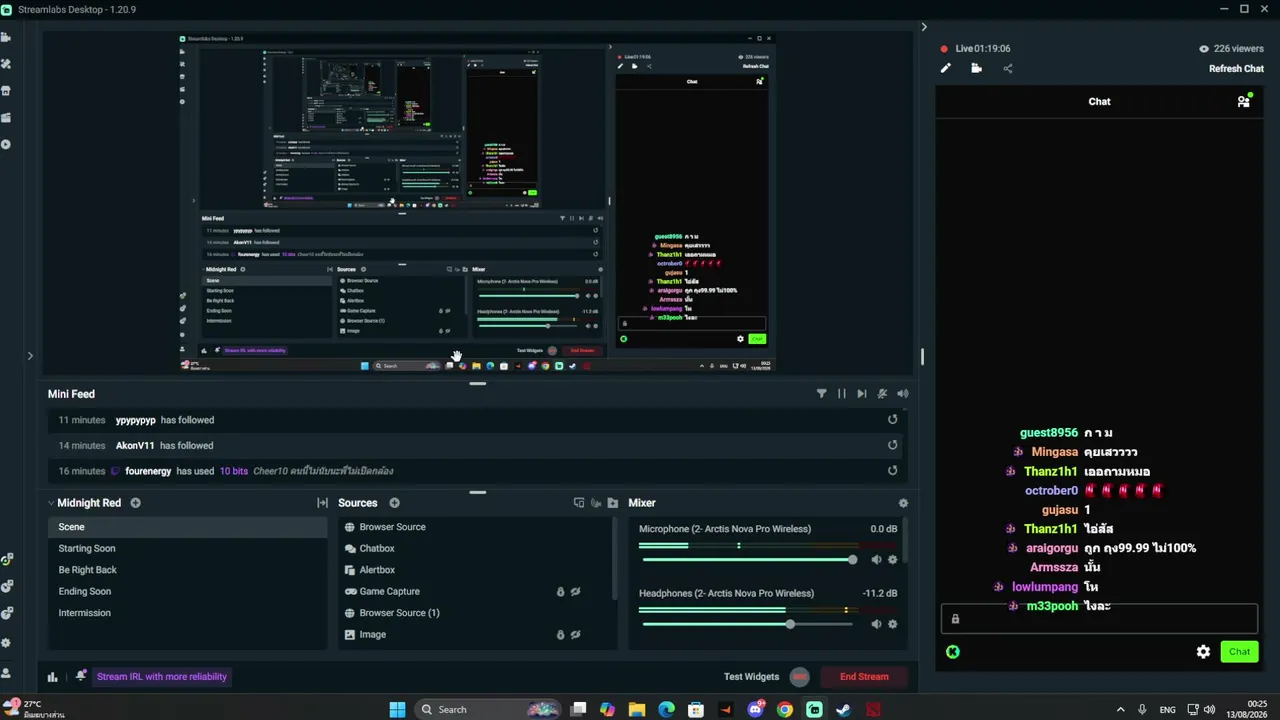Click the Sources list scrollbar
Image resolution: width=1280 pixels, height=720 pixels.
tap(615, 560)
